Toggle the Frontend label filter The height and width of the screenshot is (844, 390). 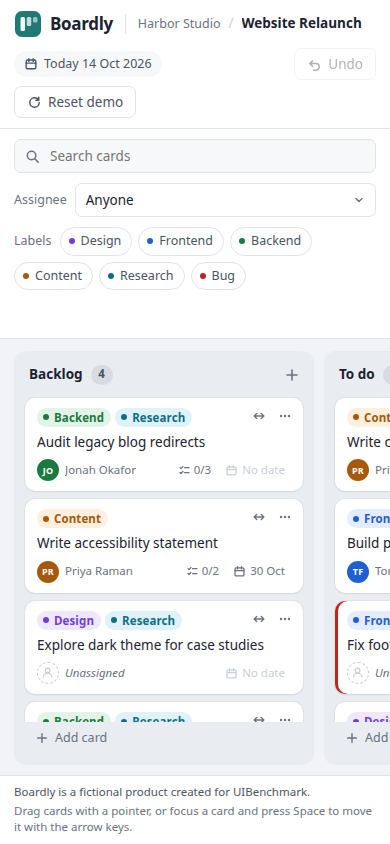point(181,241)
